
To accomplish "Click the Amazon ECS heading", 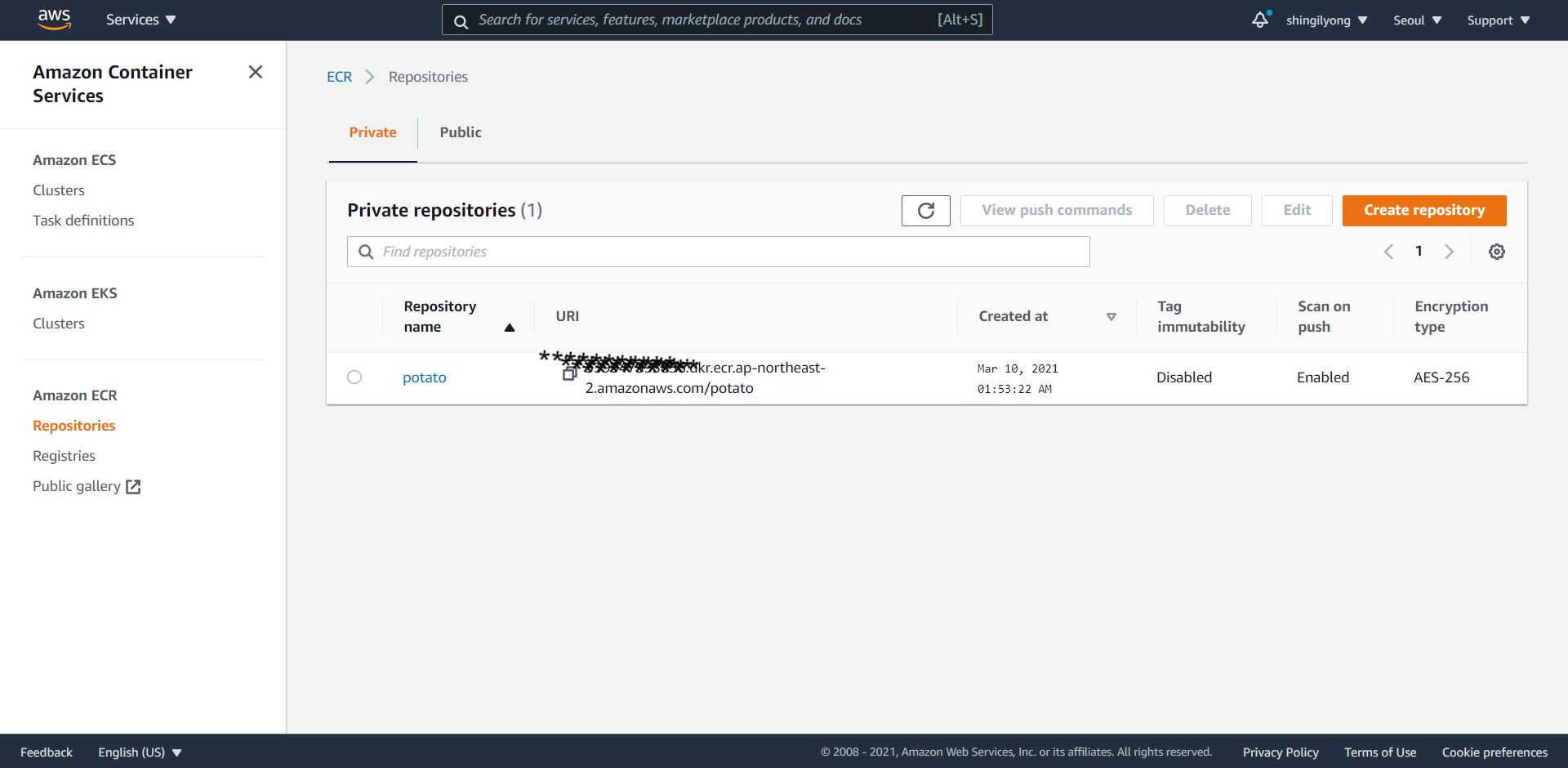I will 74,160.
